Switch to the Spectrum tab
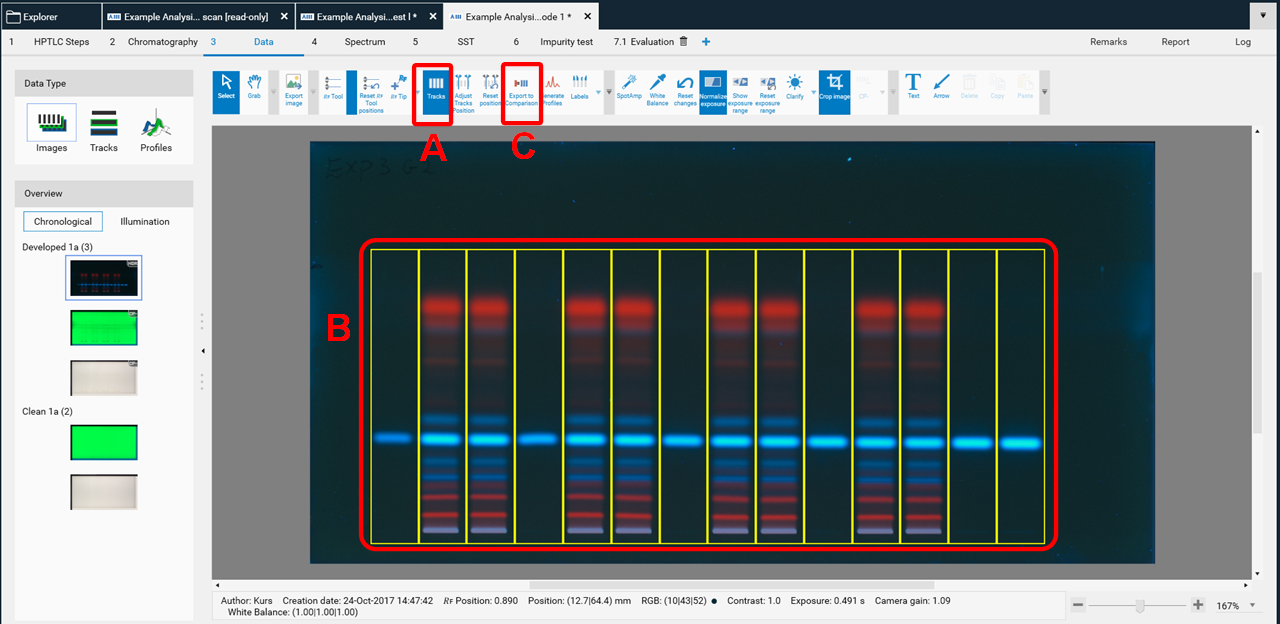Image resolution: width=1280 pixels, height=624 pixels. 364,42
